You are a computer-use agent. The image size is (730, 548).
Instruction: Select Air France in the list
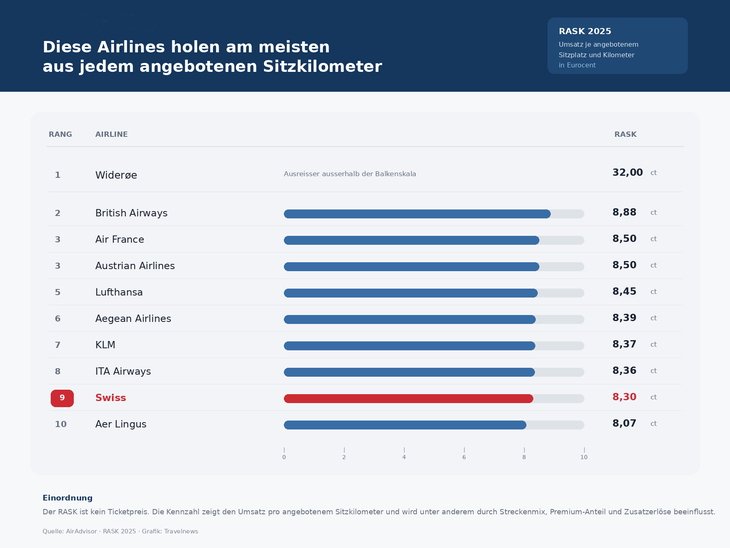pos(120,239)
